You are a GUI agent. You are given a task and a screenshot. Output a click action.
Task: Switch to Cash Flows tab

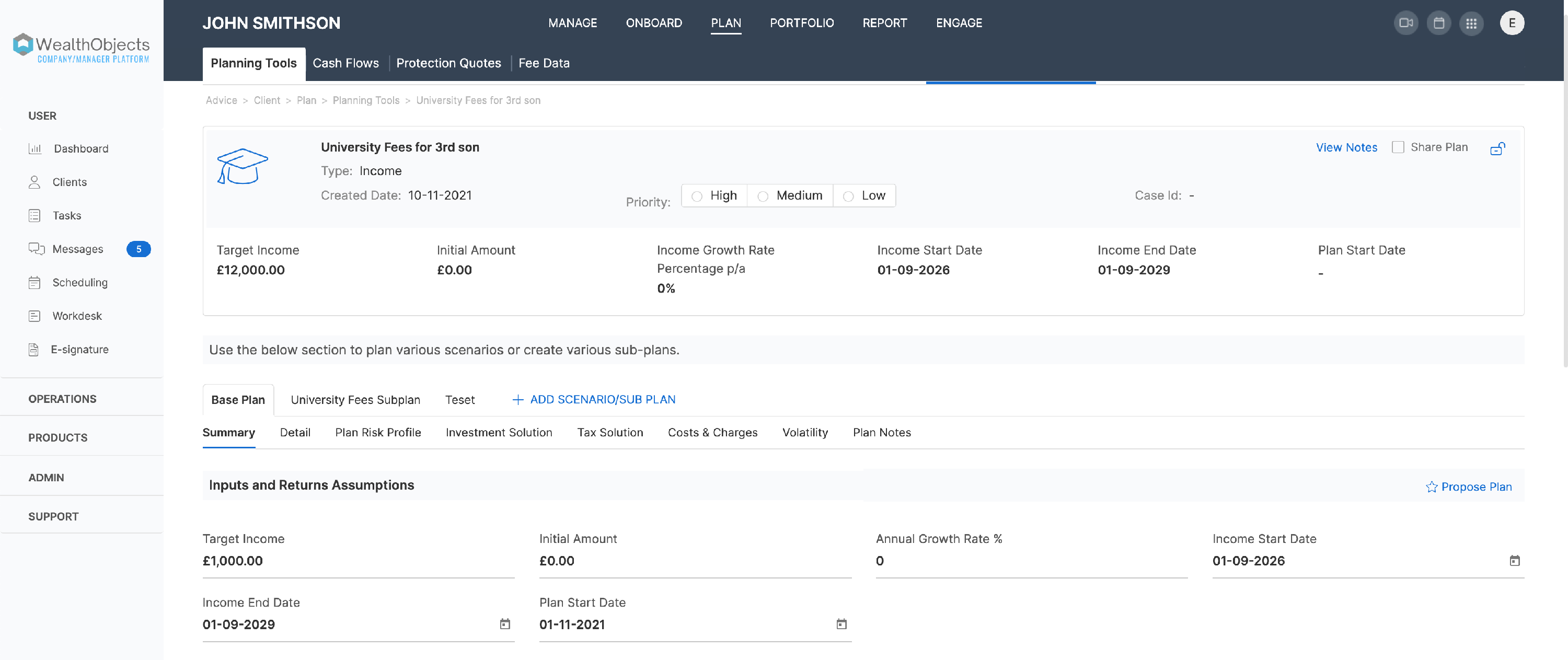coord(345,63)
